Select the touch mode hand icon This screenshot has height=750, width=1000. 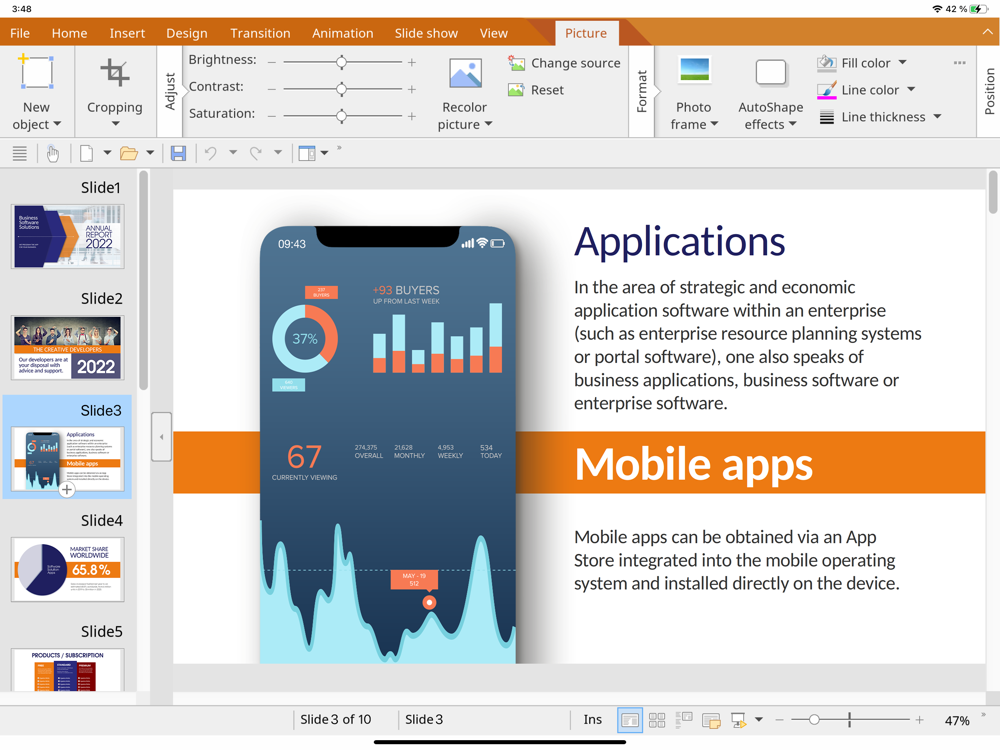(x=52, y=153)
